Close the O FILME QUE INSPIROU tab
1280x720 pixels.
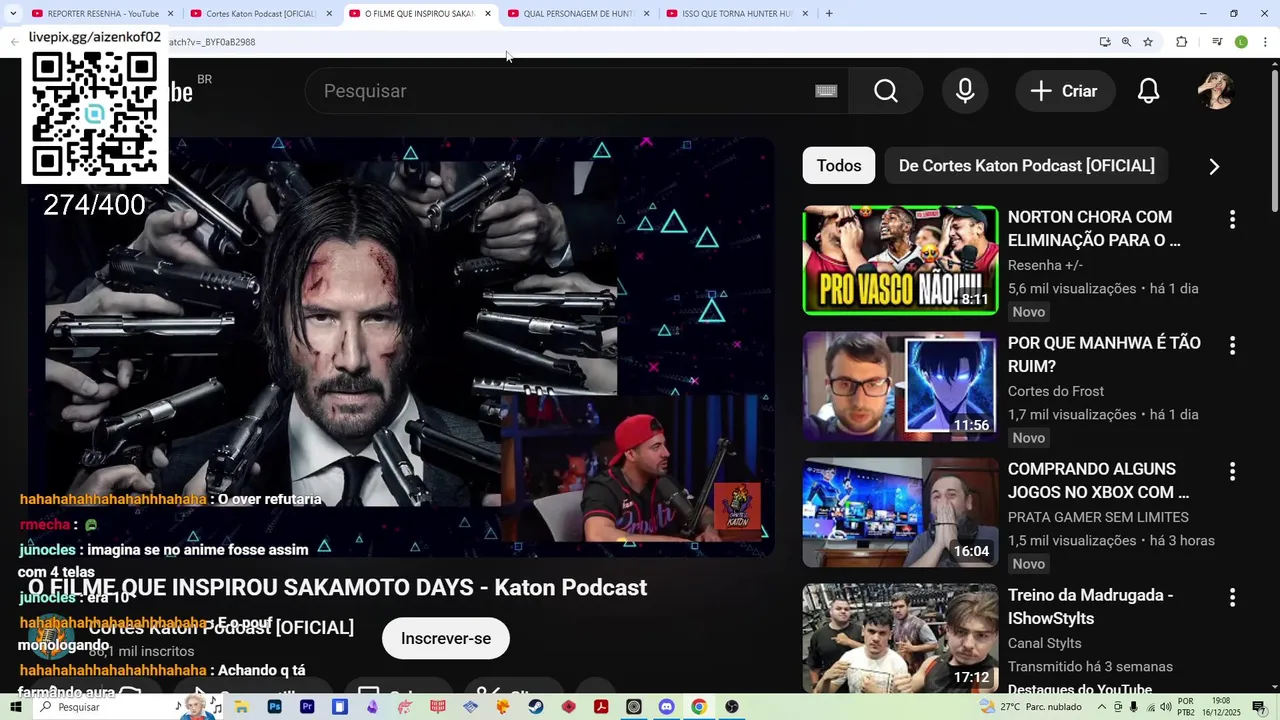tap(488, 14)
